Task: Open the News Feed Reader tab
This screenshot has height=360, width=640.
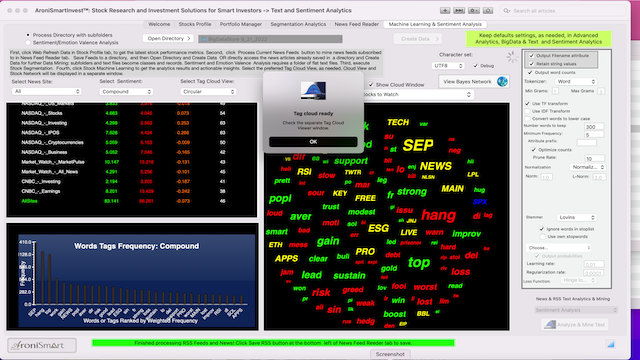Action: click(x=356, y=24)
